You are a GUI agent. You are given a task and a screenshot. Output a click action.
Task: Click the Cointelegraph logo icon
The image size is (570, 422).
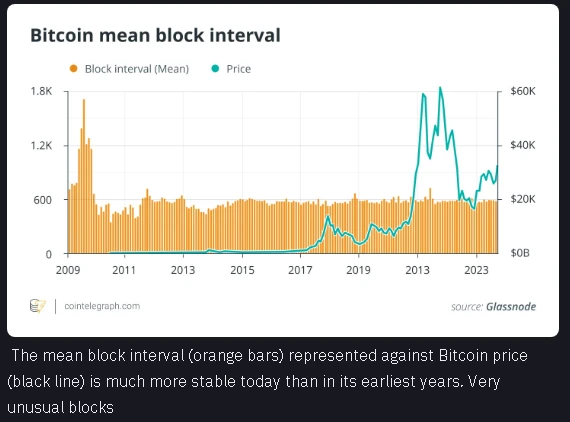[38, 306]
